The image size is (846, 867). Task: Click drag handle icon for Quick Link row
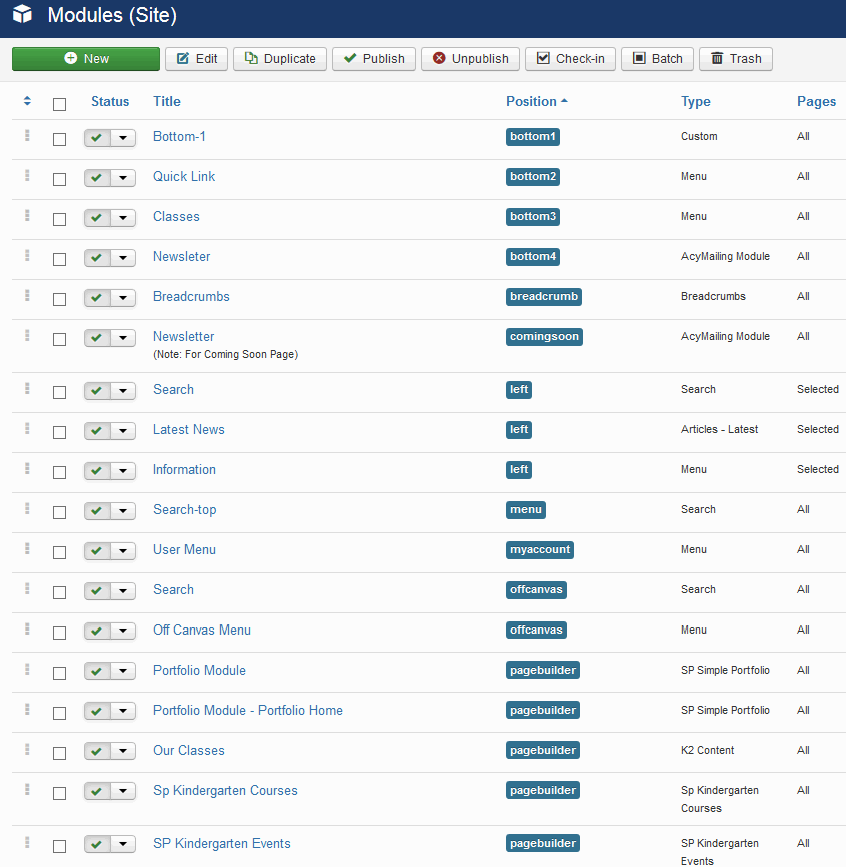(x=27, y=176)
